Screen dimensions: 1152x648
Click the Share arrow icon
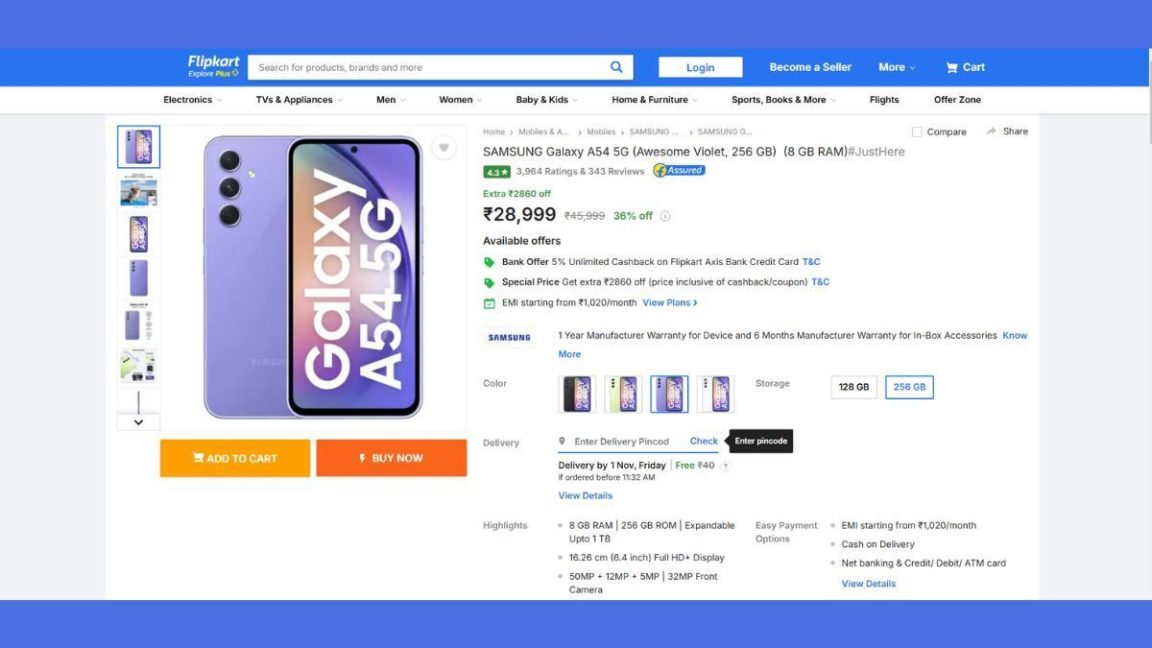[x=991, y=131]
